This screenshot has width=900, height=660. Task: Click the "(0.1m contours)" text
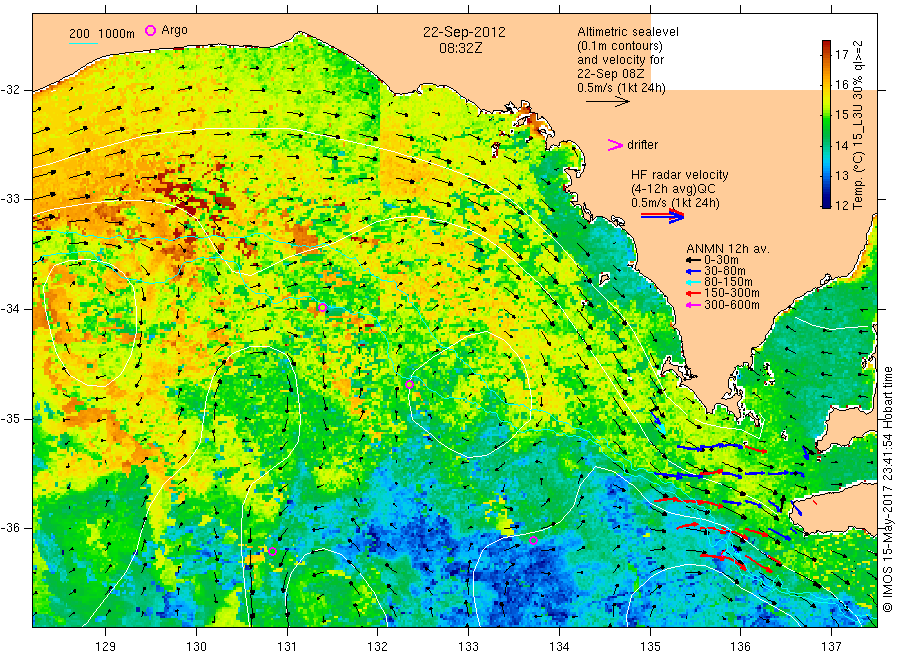click(620, 46)
